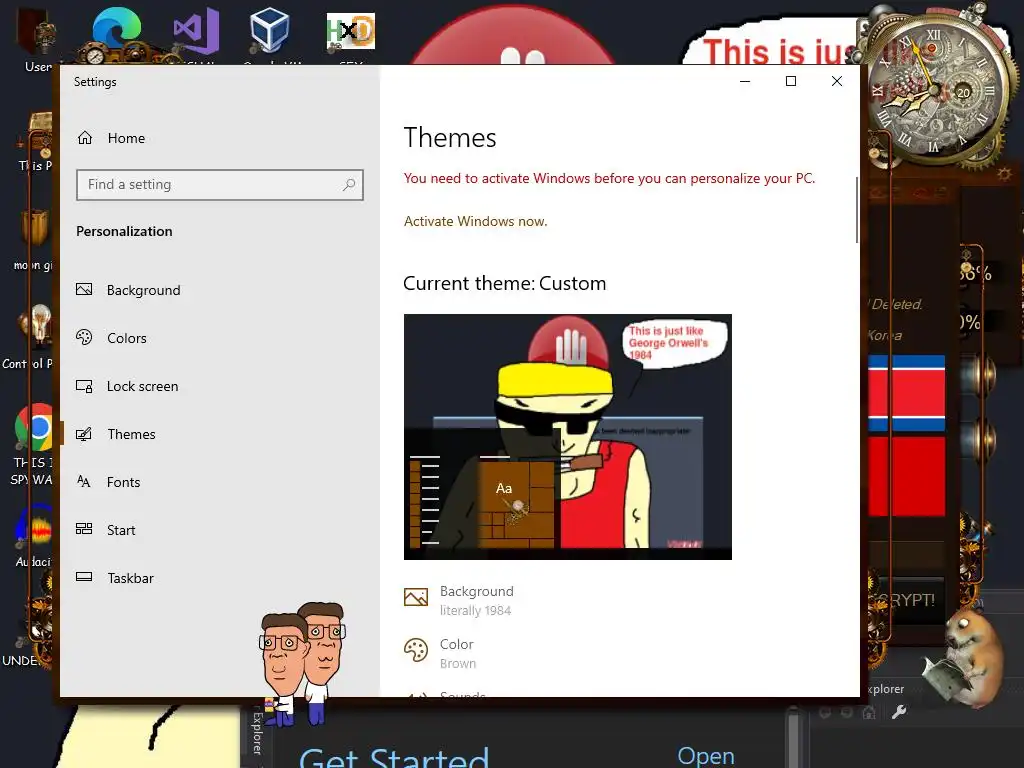Open HxD hex editor desktop icon
The height and width of the screenshot is (768, 1024).
[x=351, y=33]
